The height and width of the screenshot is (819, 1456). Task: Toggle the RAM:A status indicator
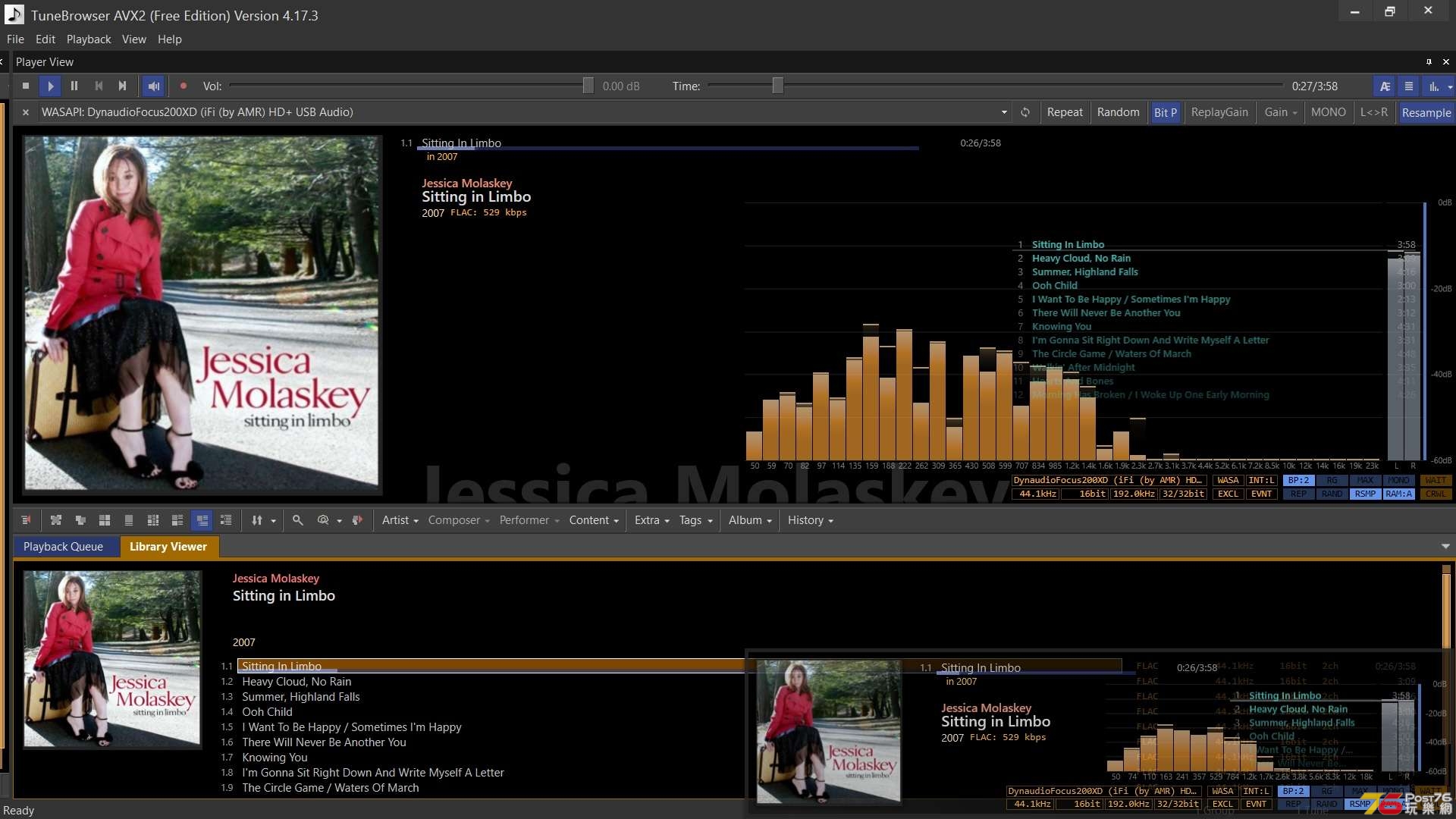pos(1398,494)
